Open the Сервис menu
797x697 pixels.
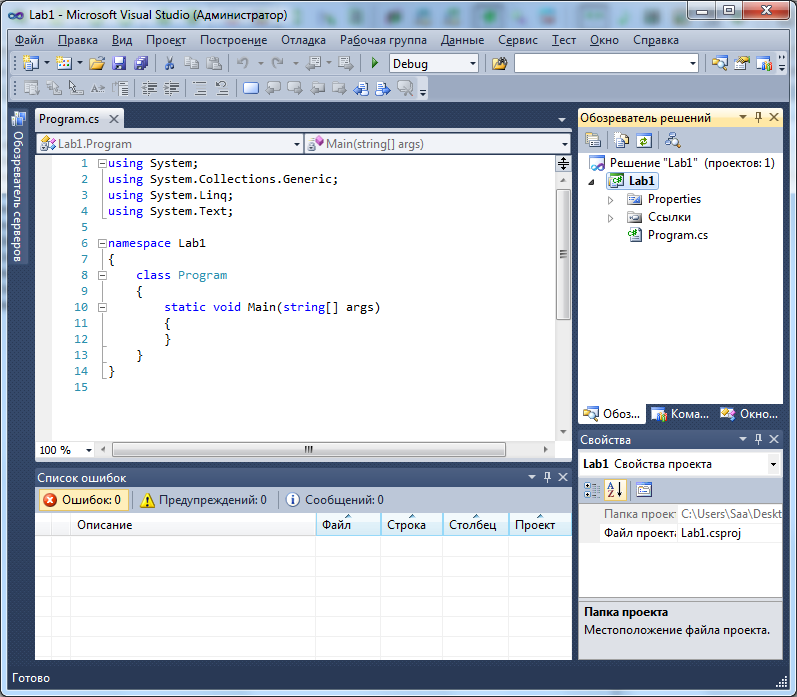tap(518, 40)
